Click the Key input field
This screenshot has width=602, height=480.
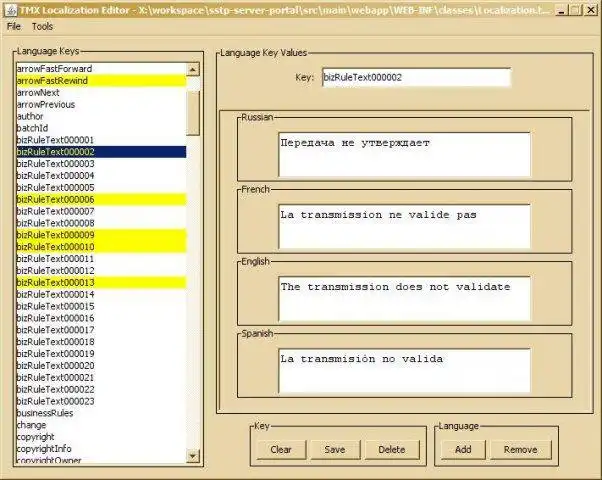pyautogui.click(x=417, y=77)
